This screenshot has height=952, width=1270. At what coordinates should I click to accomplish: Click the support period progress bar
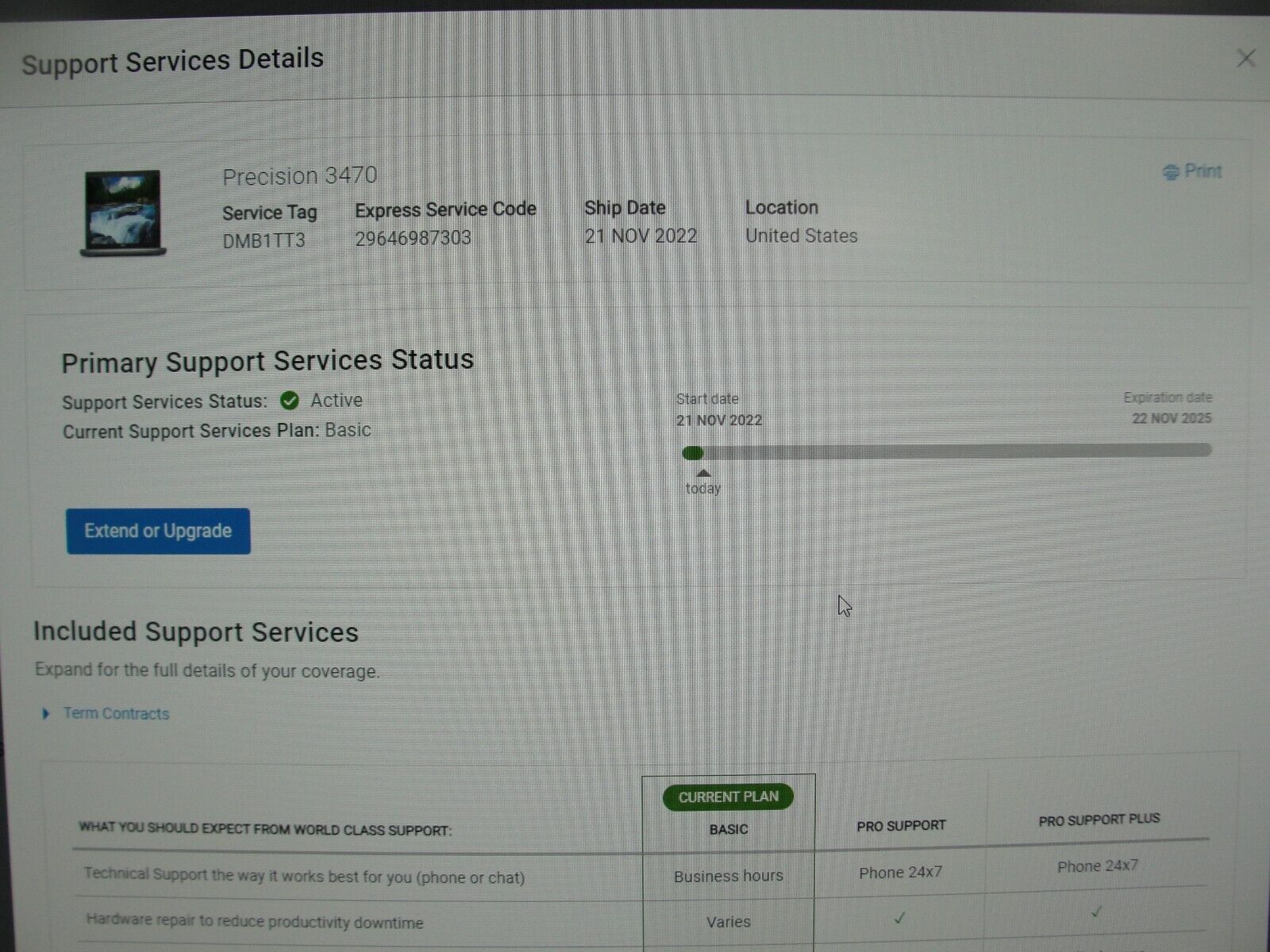947,451
